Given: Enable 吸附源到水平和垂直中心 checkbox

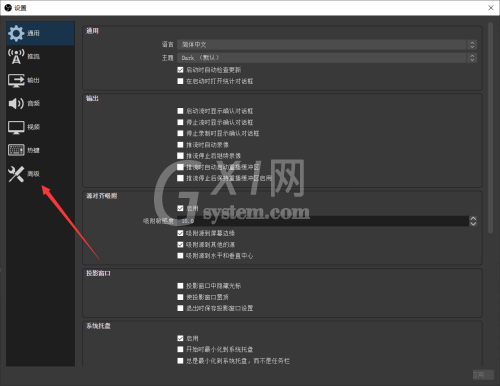Looking at the screenshot, I should (x=180, y=256).
